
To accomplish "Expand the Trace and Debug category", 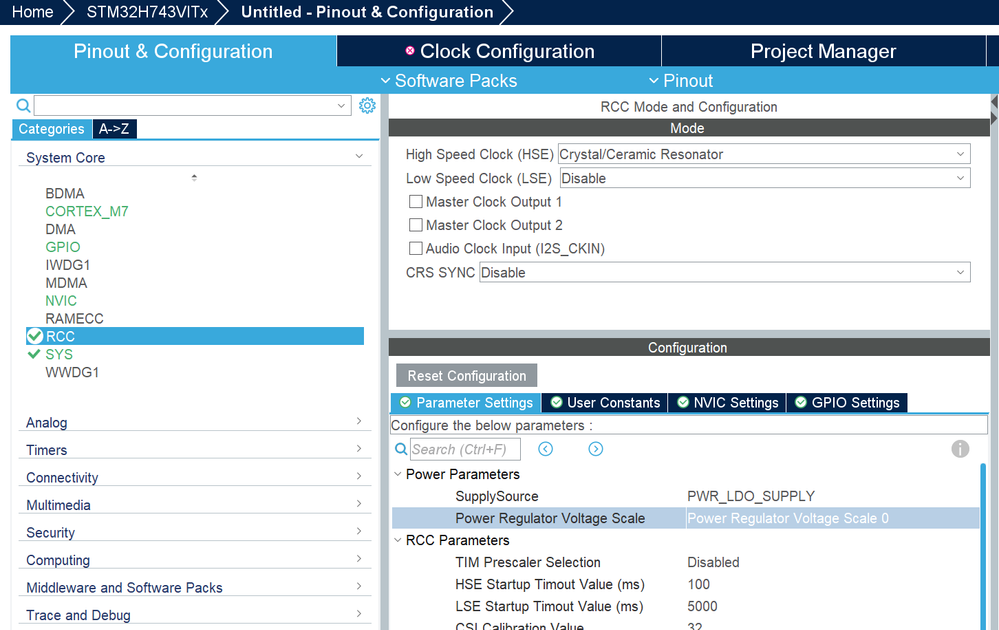I will tap(359, 613).
